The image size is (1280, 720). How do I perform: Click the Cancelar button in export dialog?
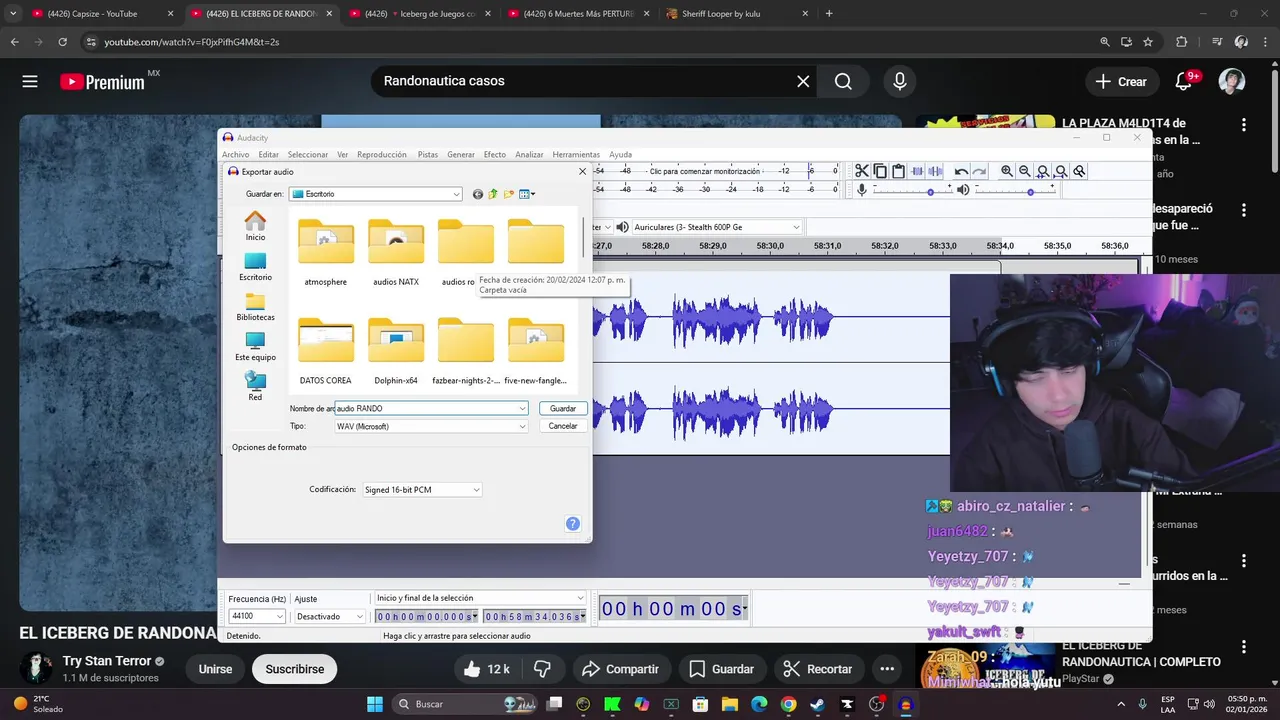tap(563, 426)
